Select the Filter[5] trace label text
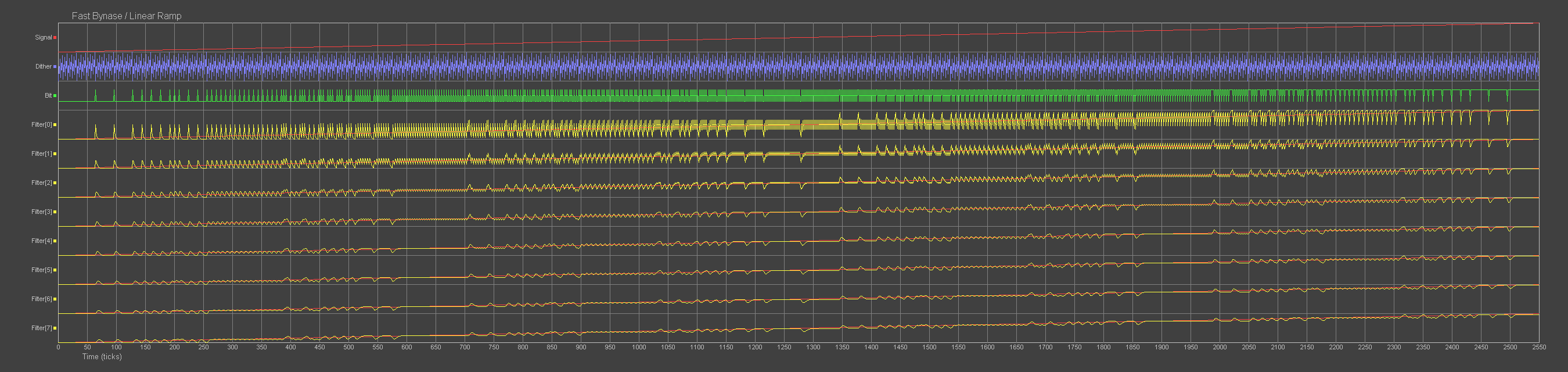Image resolution: width=1568 pixels, height=372 pixels. [x=41, y=270]
